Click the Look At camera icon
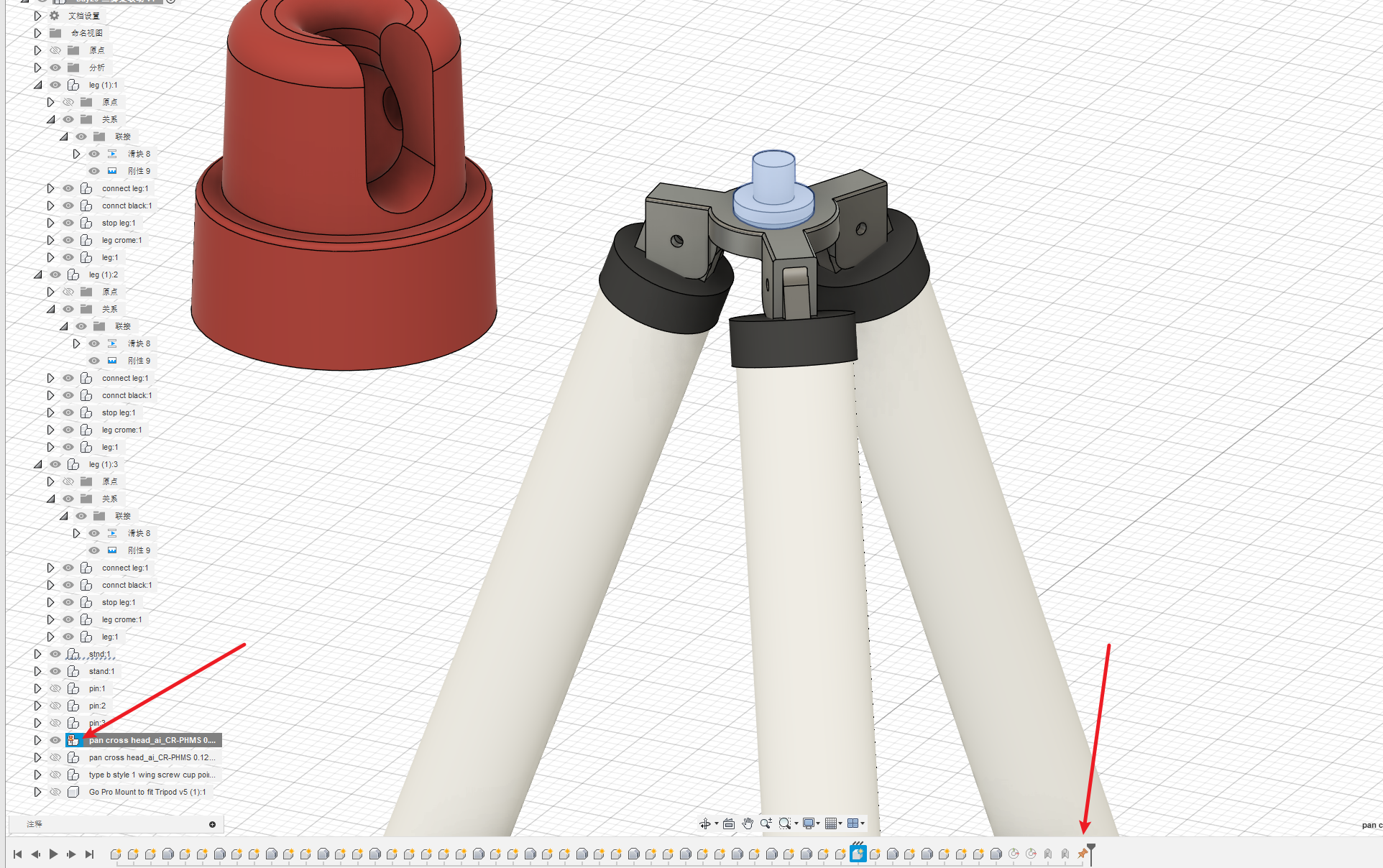The height and width of the screenshot is (868, 1383). point(728,823)
